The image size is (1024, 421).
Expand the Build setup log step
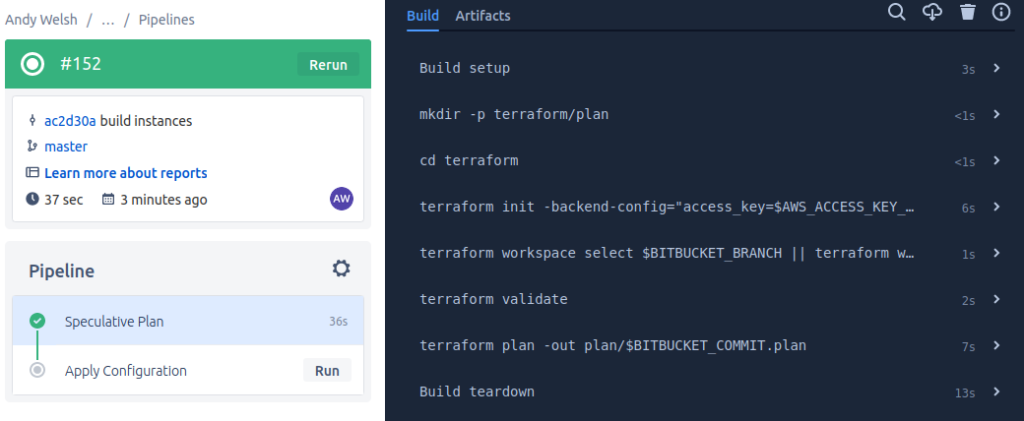tap(711, 68)
